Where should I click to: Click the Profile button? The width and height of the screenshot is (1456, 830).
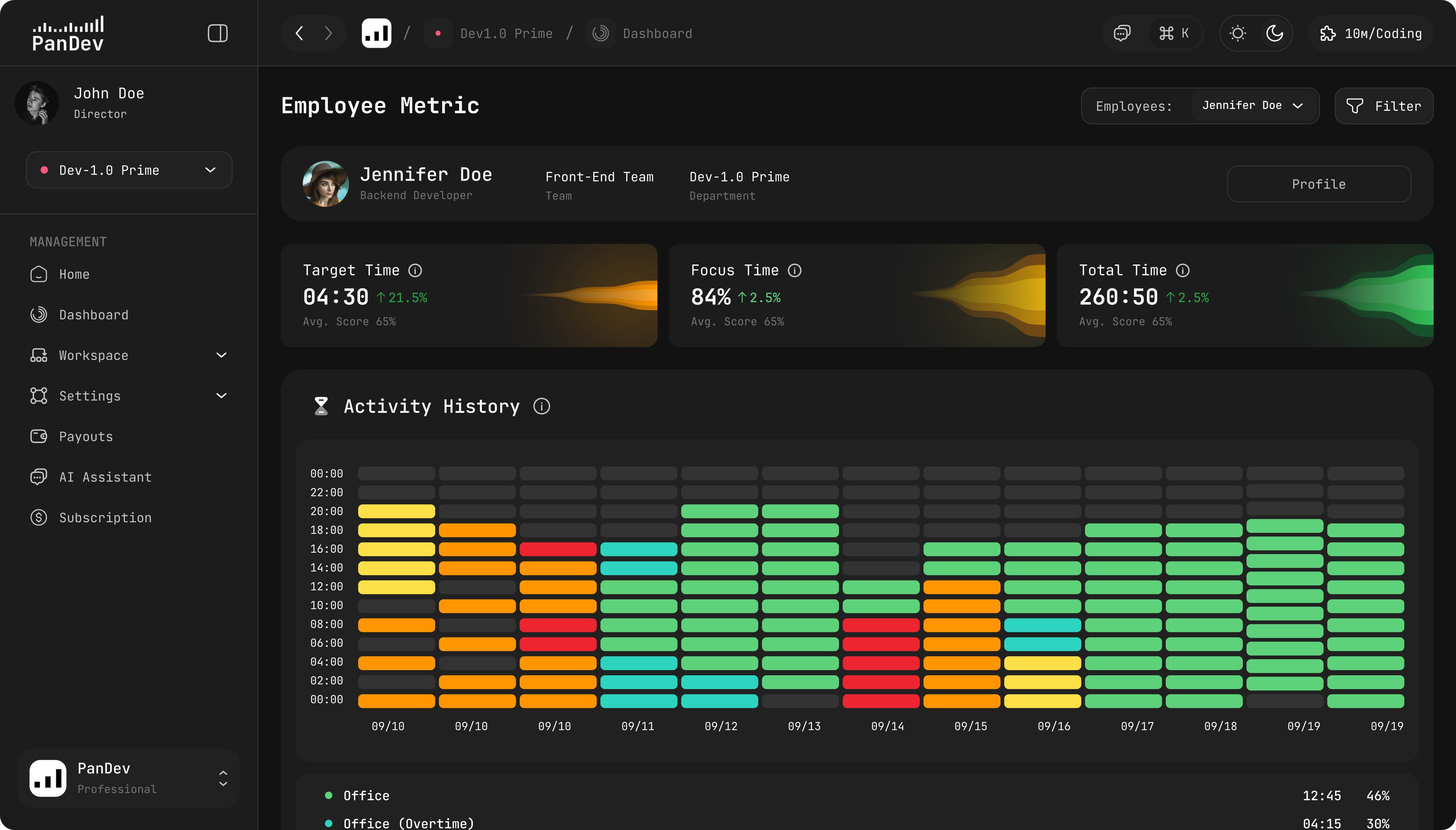pos(1319,184)
